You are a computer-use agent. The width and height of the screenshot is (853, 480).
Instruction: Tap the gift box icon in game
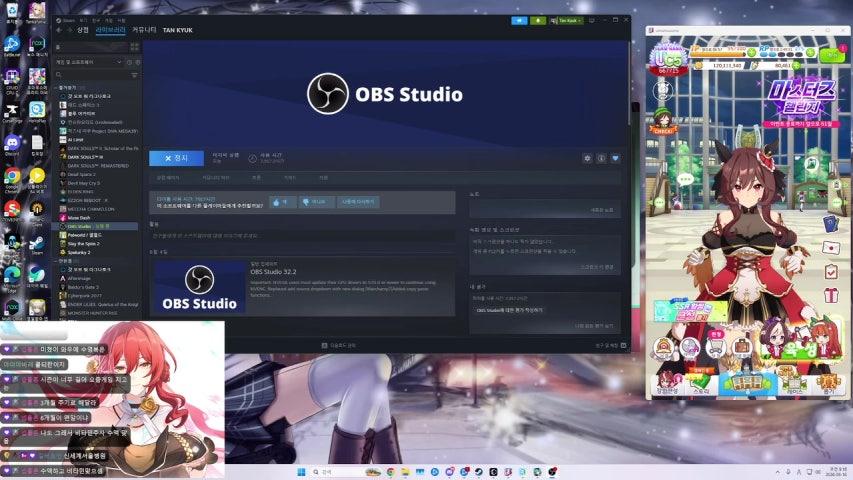pyautogui.click(x=831, y=296)
